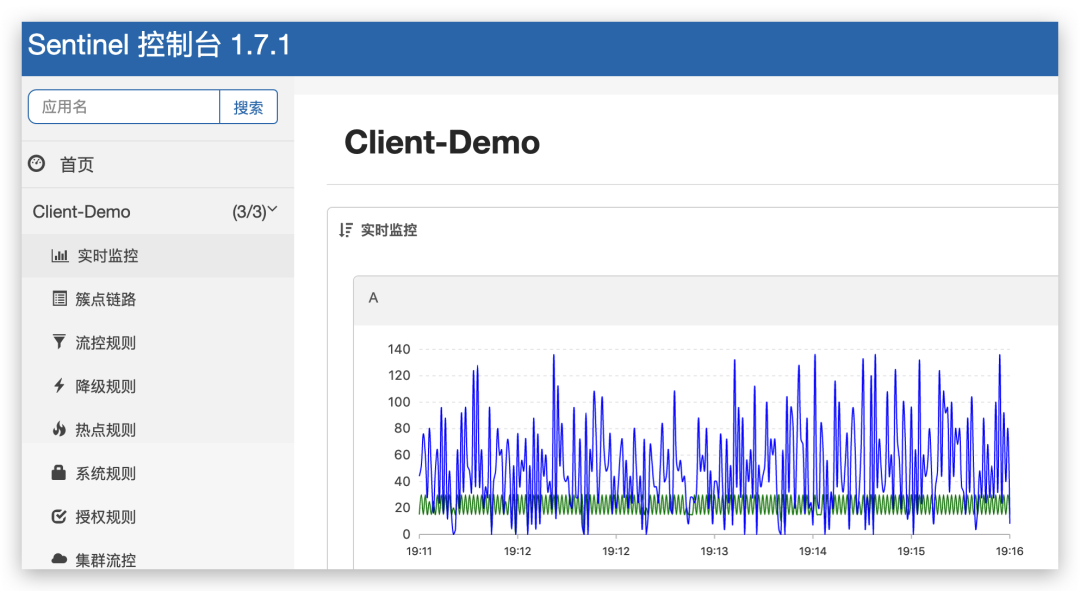Click the lock icon for 系统规则

click(x=59, y=473)
